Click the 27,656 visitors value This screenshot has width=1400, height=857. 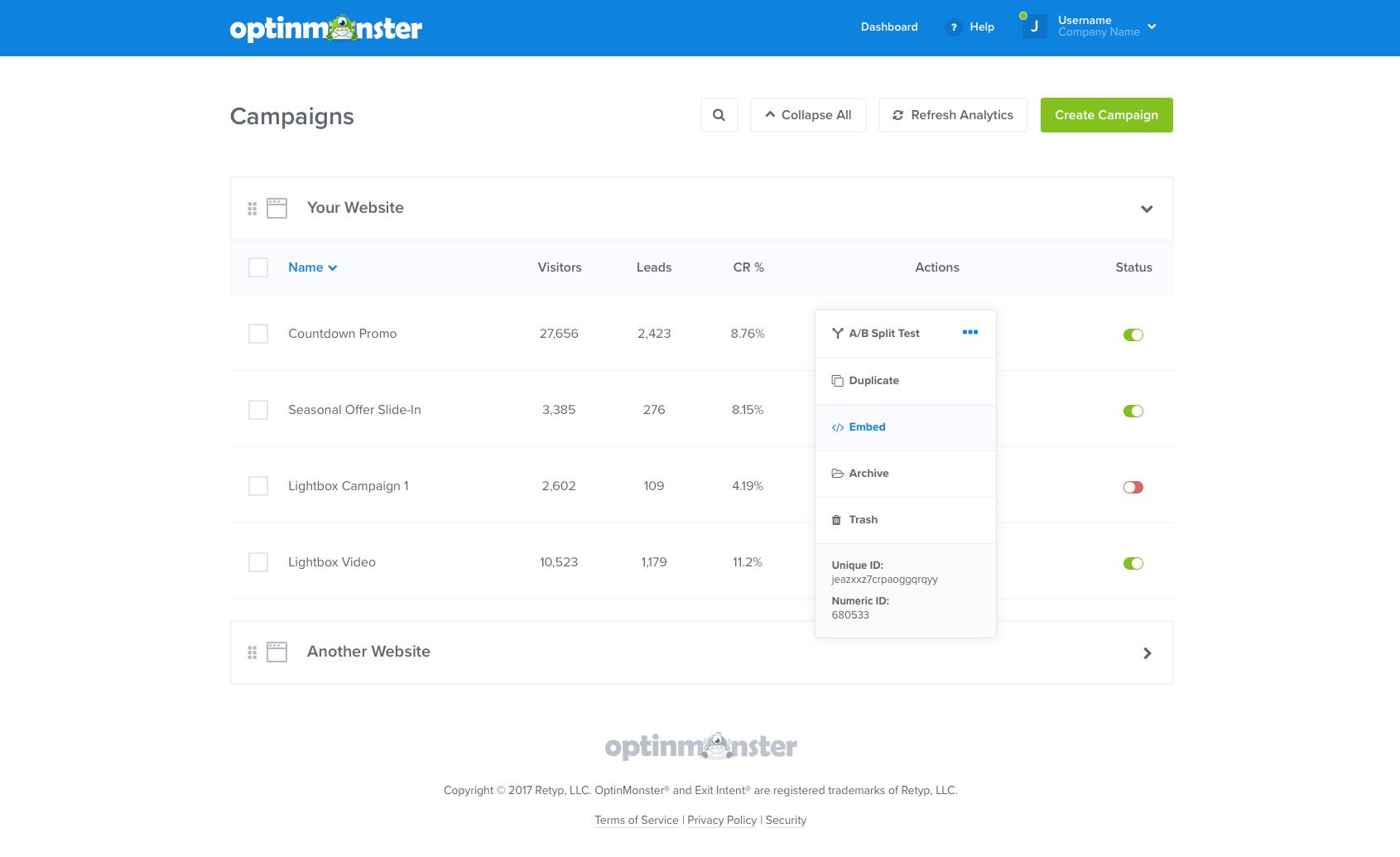(559, 334)
